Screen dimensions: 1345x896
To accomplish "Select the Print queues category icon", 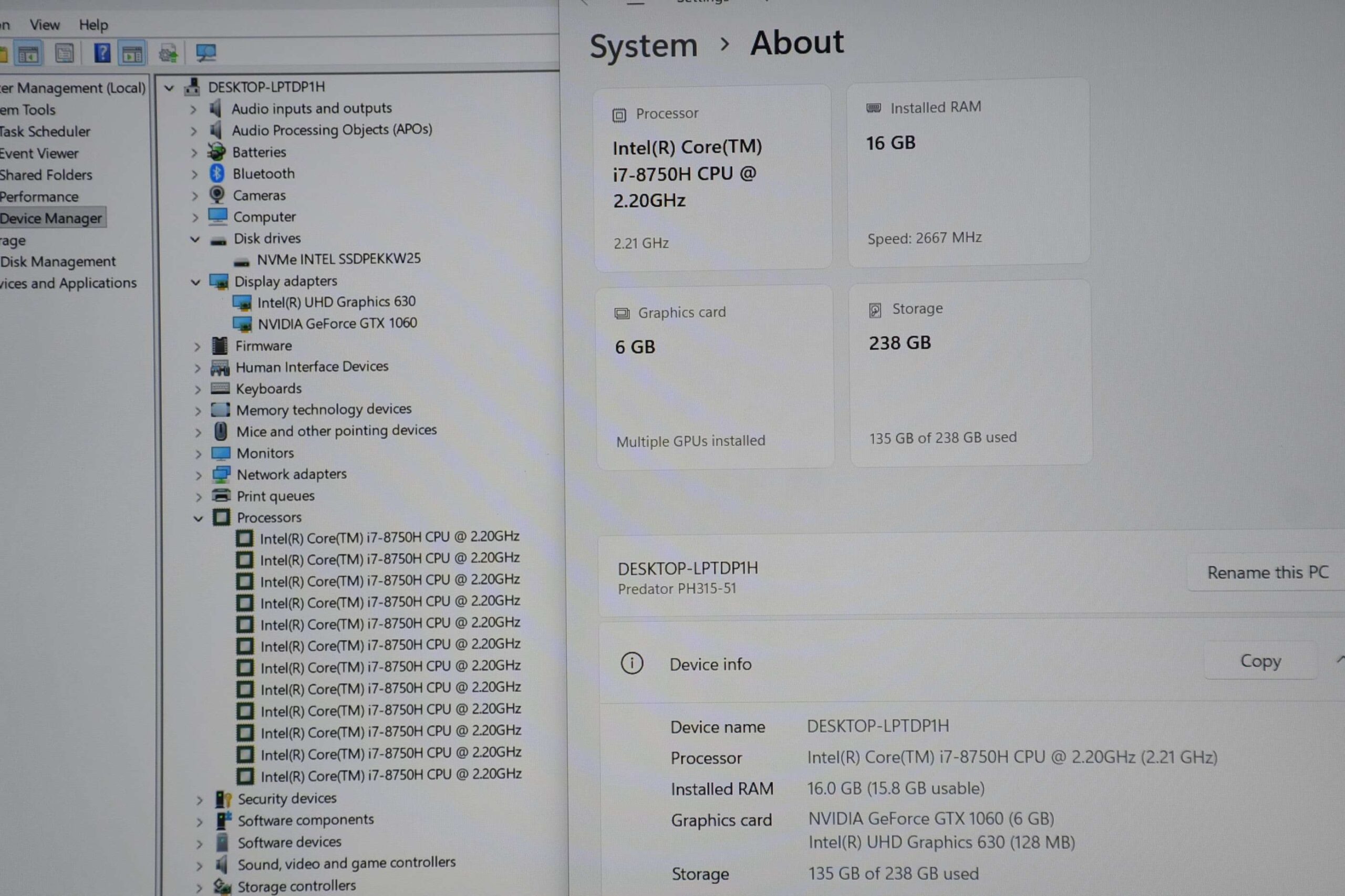I will (x=221, y=495).
